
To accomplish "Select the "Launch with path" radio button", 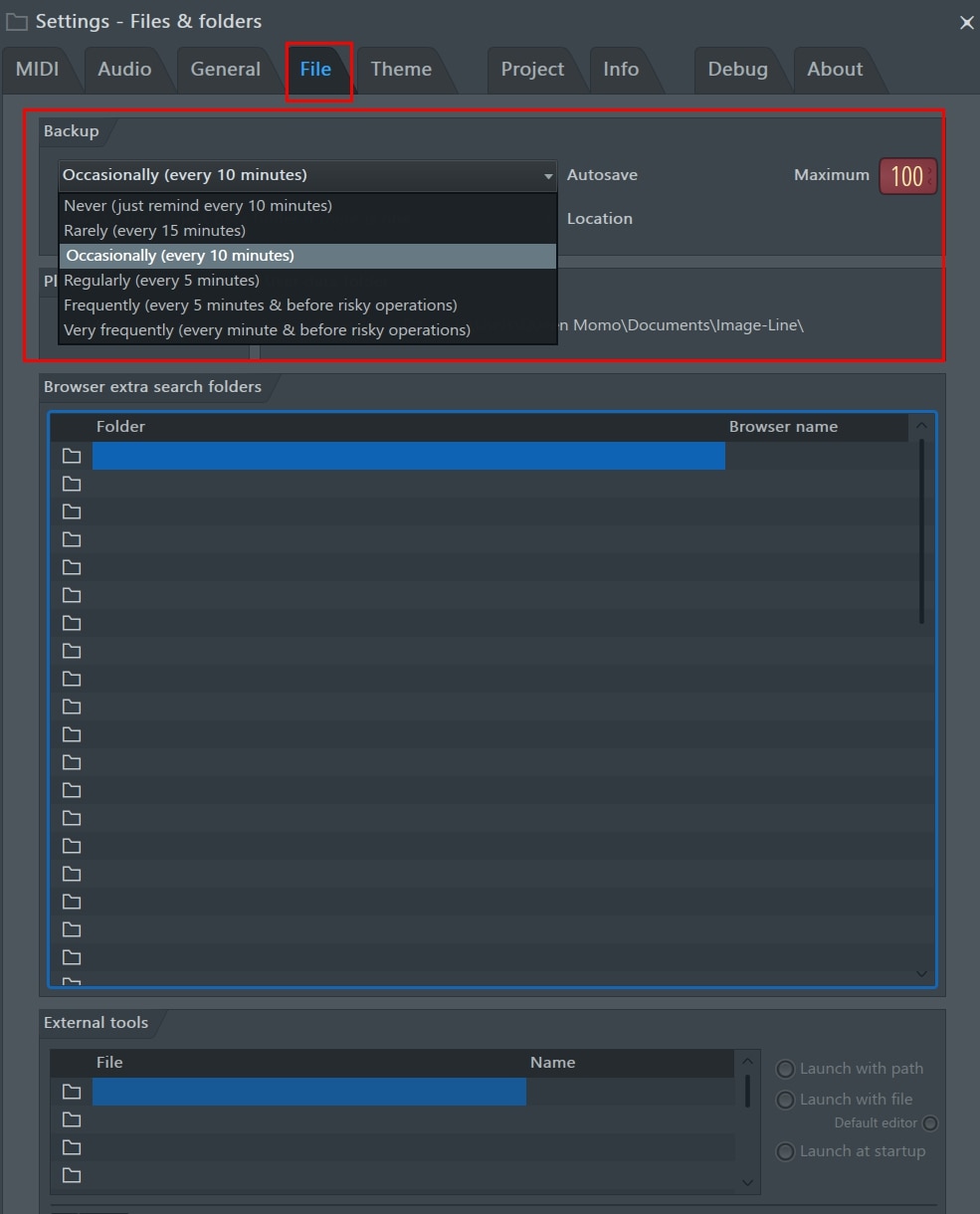I will tap(785, 1068).
